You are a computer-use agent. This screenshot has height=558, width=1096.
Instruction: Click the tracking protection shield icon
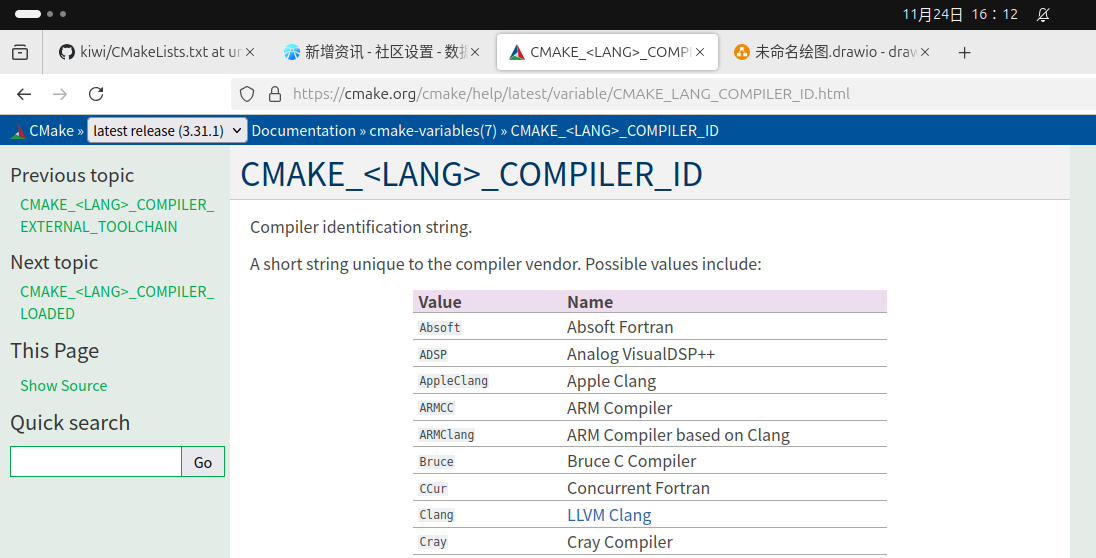(247, 94)
